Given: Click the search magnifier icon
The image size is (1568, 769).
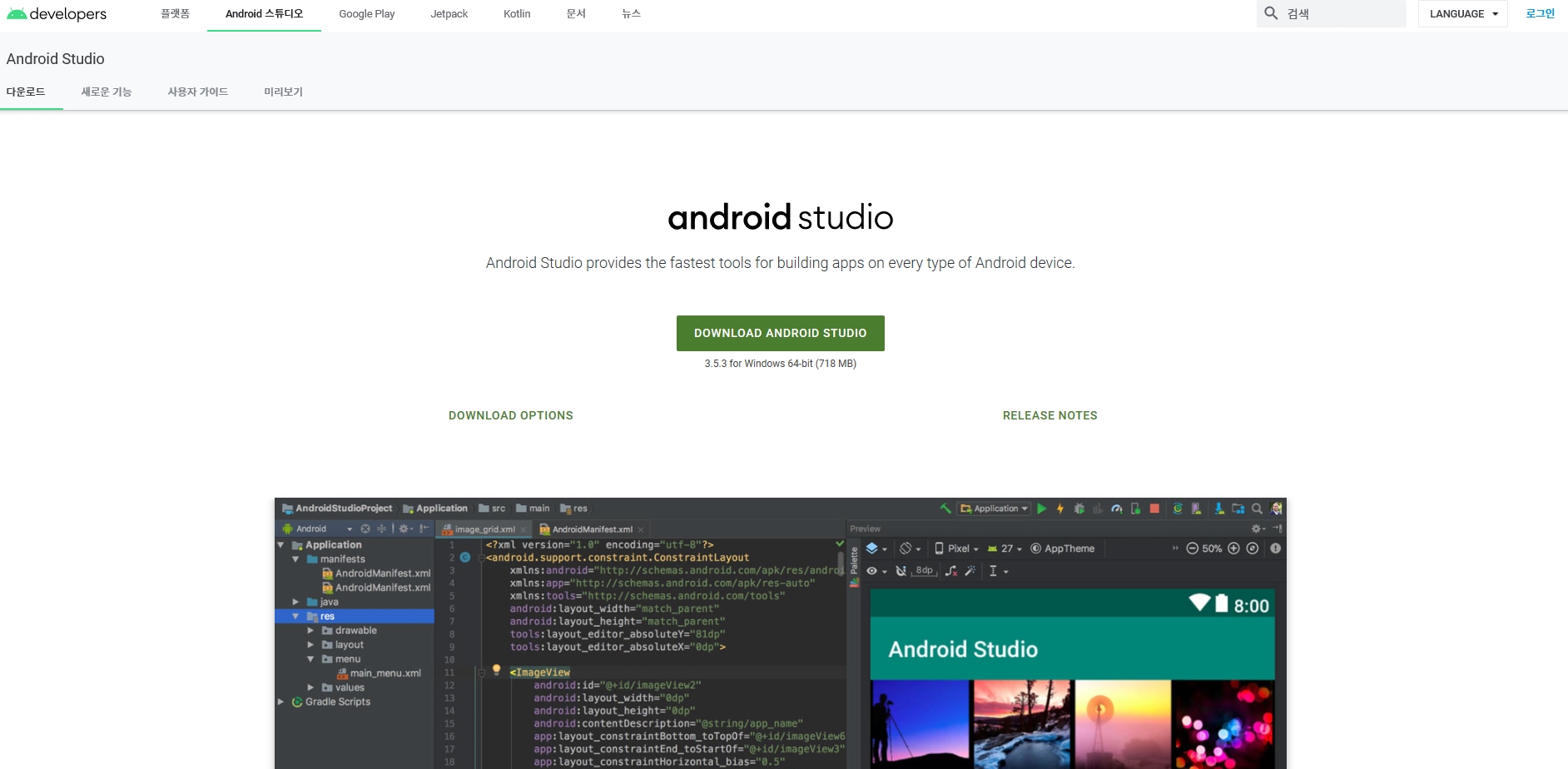Looking at the screenshot, I should (x=1271, y=13).
